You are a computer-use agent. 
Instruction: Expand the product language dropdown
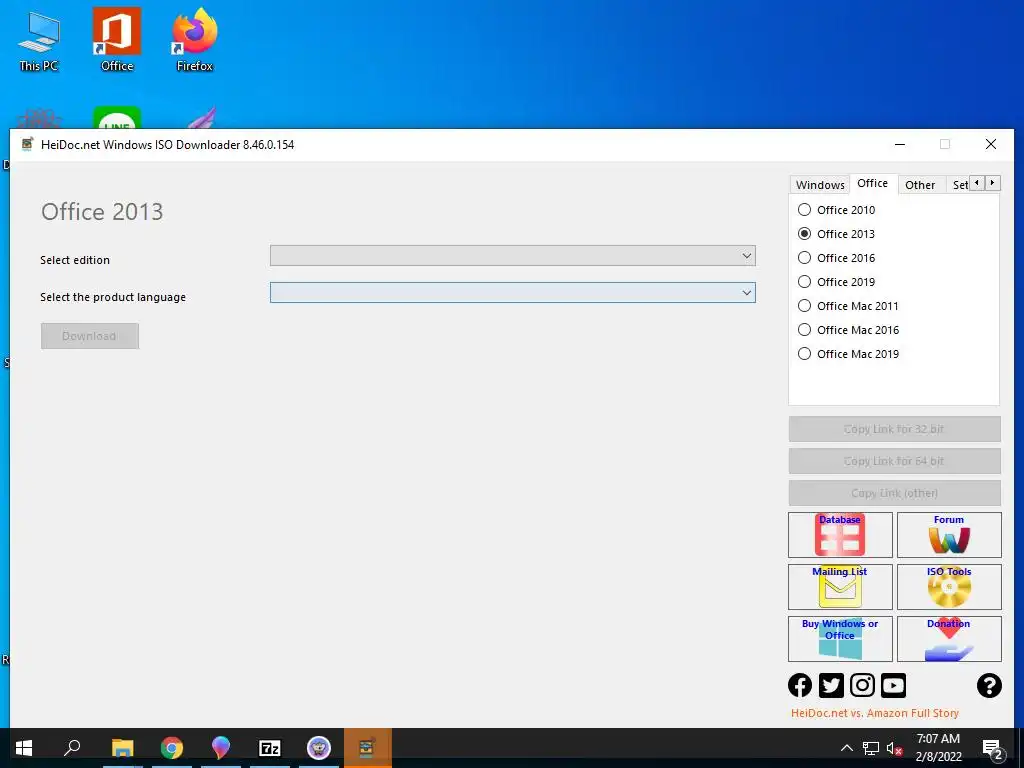point(513,293)
